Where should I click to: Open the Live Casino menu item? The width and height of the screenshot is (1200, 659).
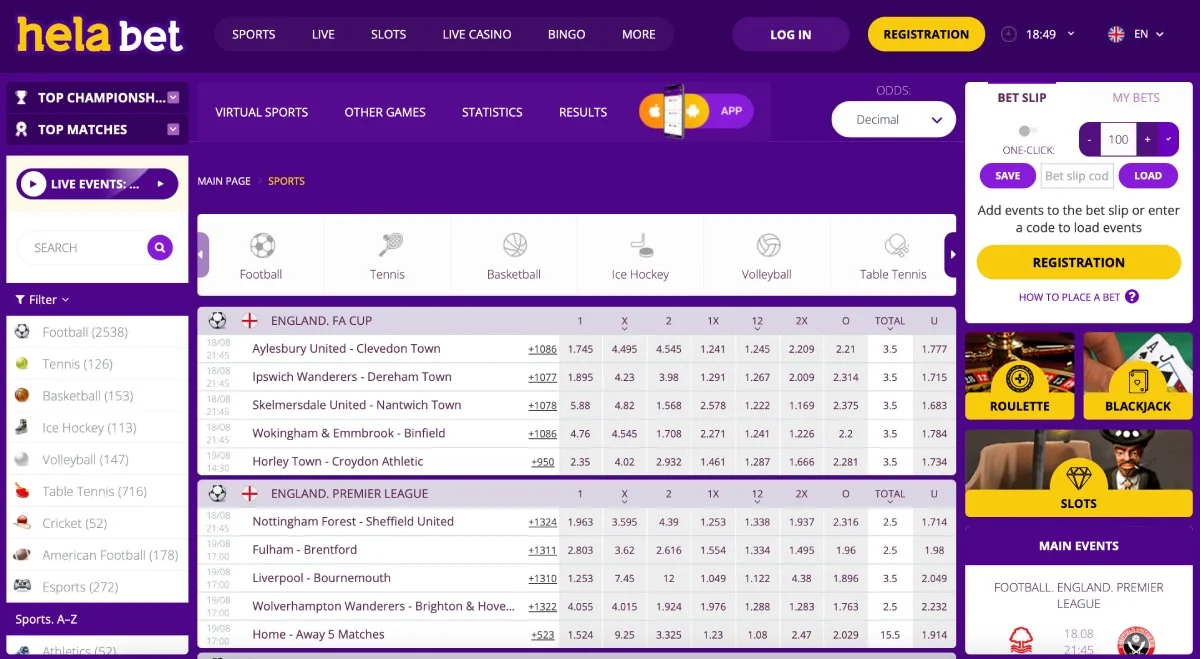(x=477, y=34)
